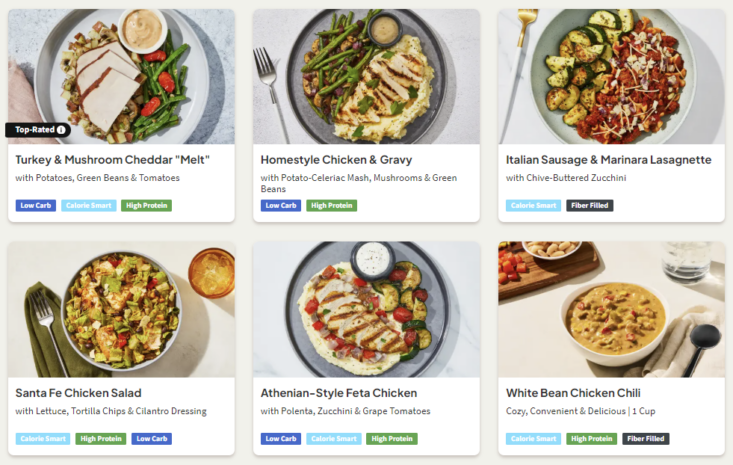Screen dimensions: 733x465
Task: Click the Fiber Filled tag on the Lasagnette card
Action: (x=589, y=206)
